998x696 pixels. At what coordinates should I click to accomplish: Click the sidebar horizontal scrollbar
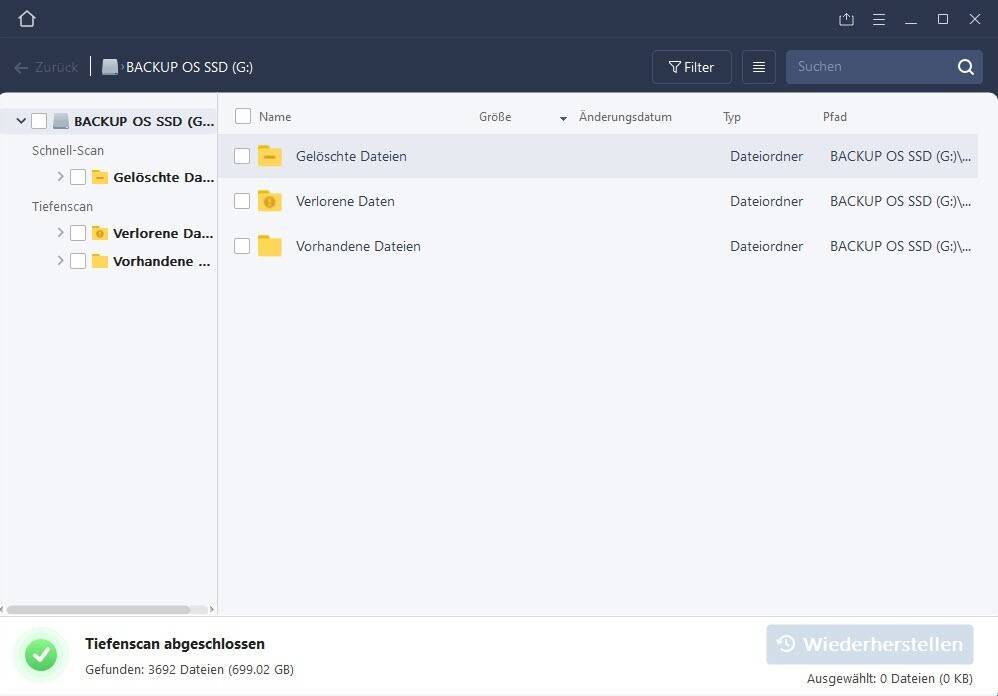tap(100, 609)
